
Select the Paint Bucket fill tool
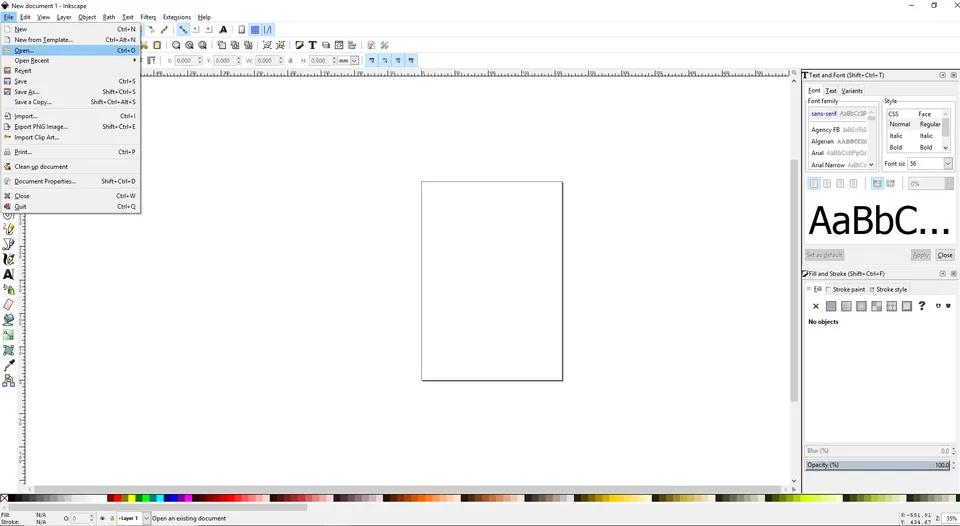tap(9, 320)
